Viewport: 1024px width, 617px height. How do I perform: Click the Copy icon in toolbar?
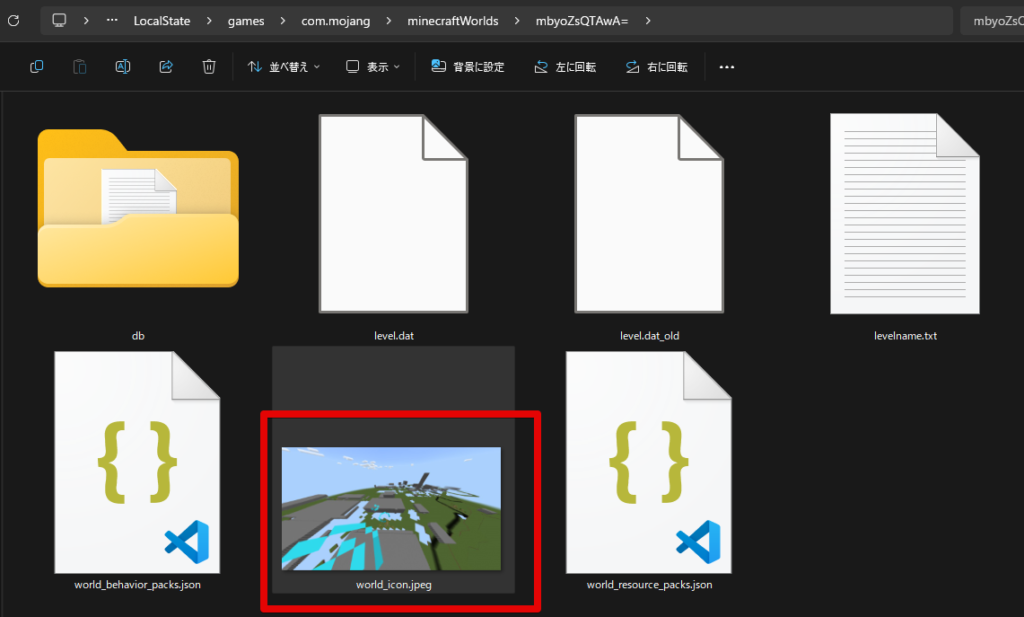[x=37, y=67]
